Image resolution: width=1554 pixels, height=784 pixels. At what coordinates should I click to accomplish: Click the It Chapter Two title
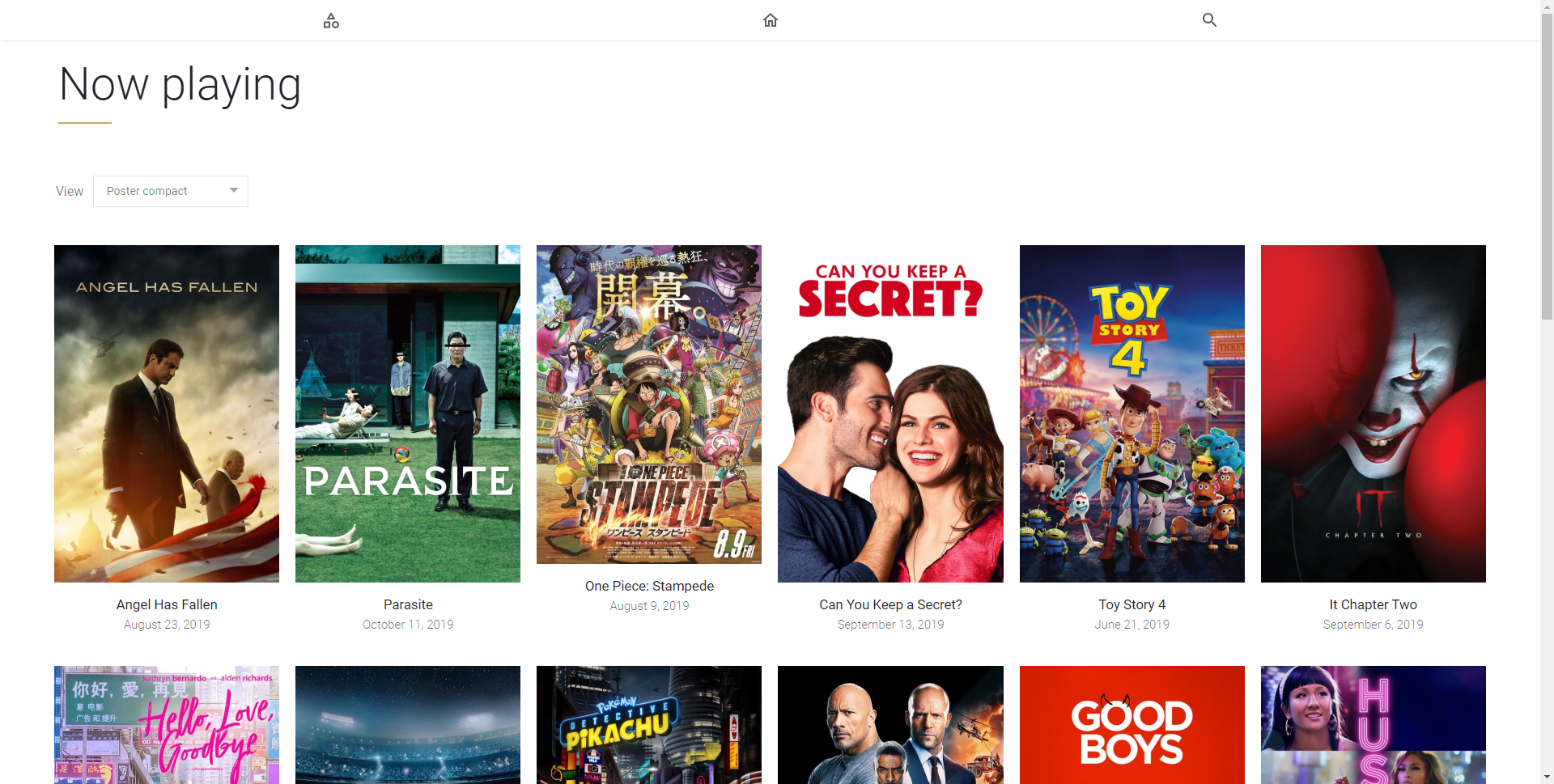1374,604
